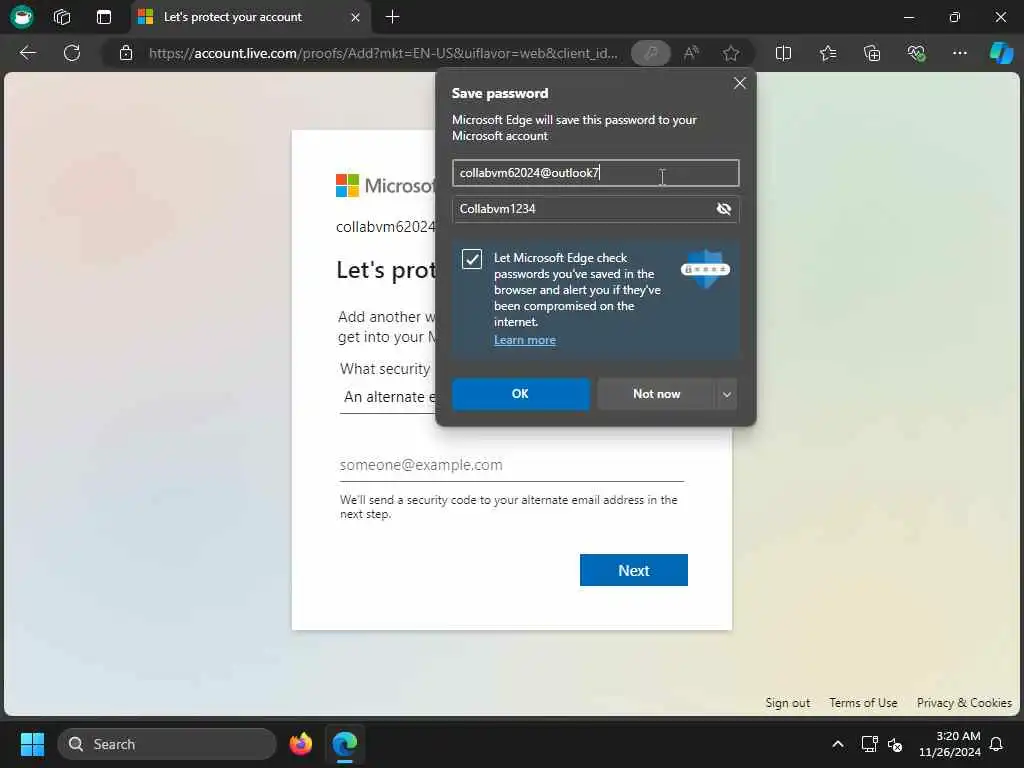The image size is (1024, 768).
Task: Open the Windows Start menu
Action: [32, 744]
